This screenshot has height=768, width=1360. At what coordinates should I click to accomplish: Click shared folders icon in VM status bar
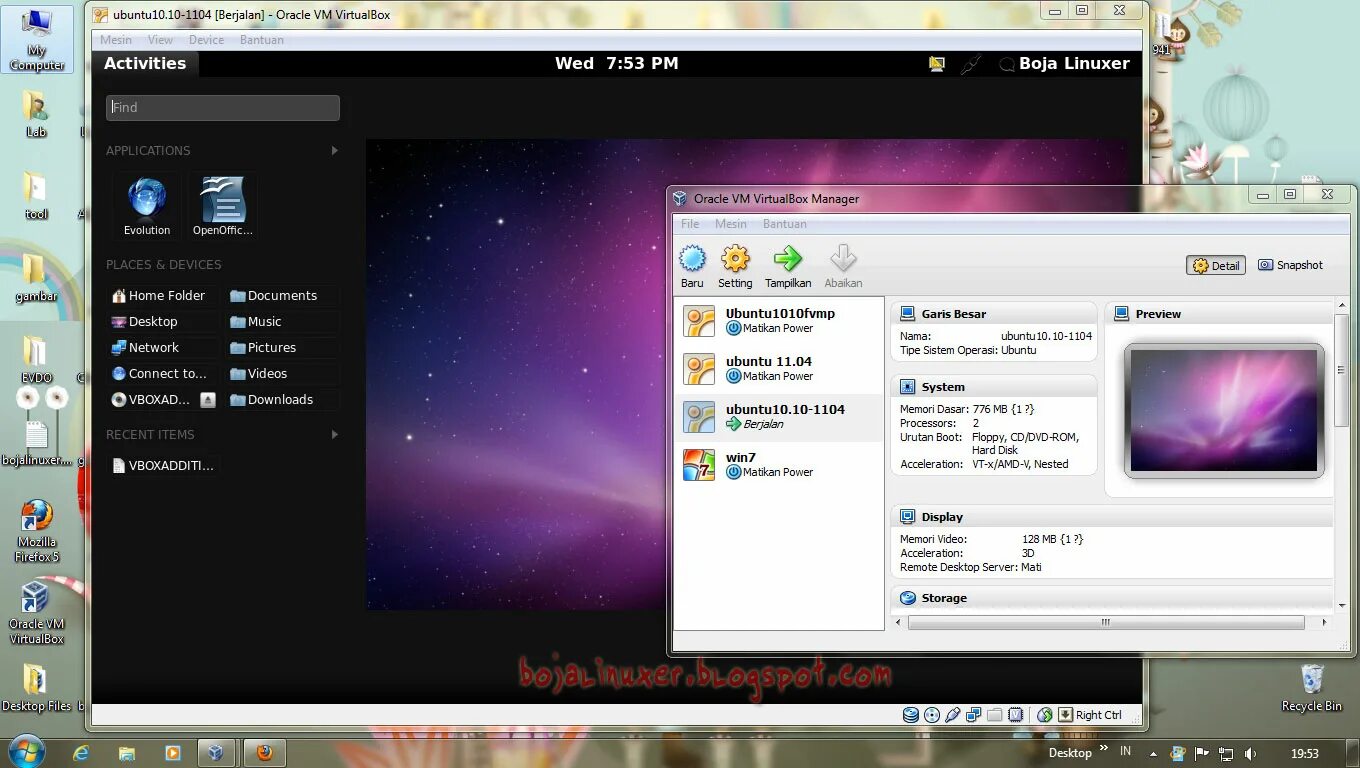(994, 715)
